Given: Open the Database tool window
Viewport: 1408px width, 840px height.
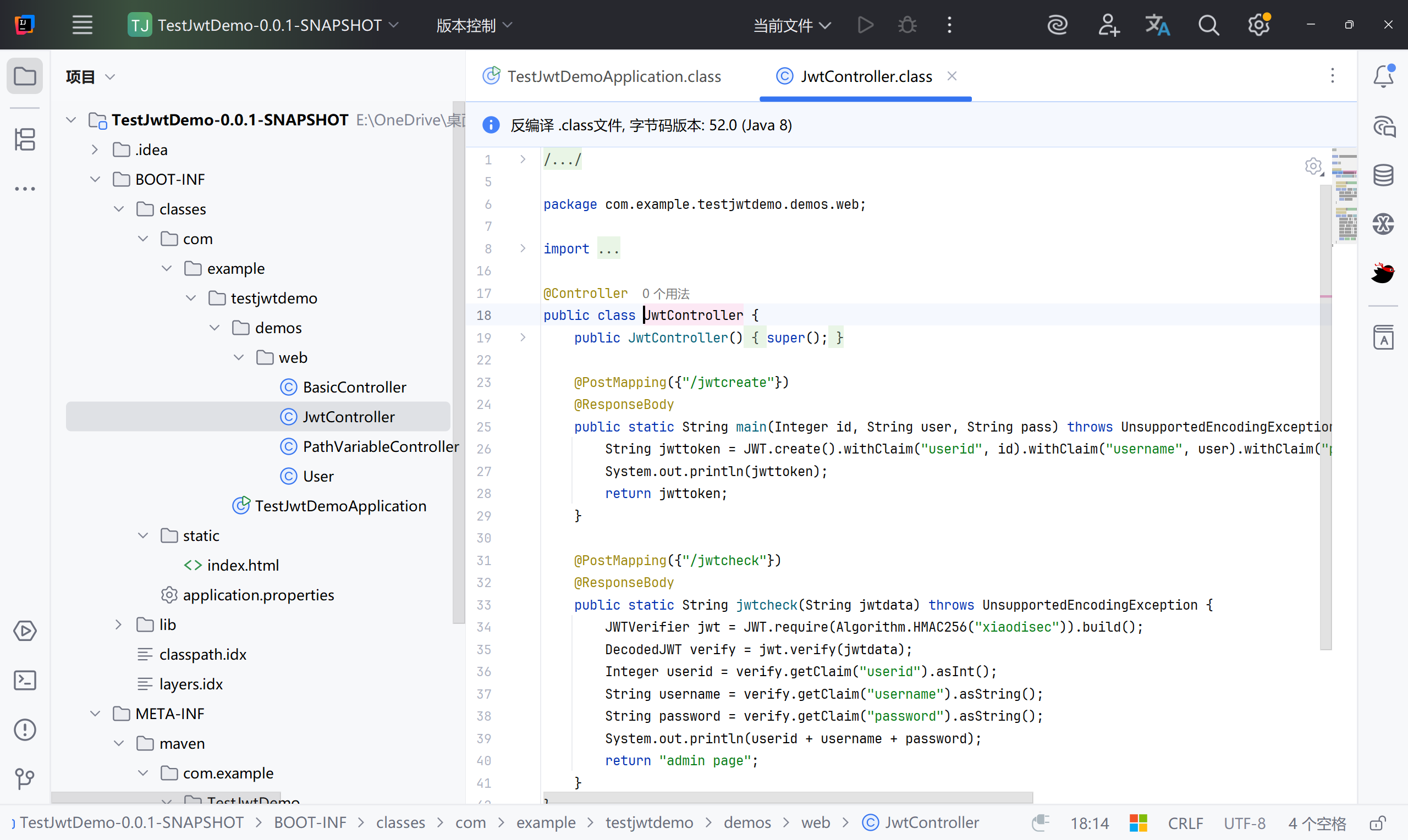Looking at the screenshot, I should coord(1383,175).
